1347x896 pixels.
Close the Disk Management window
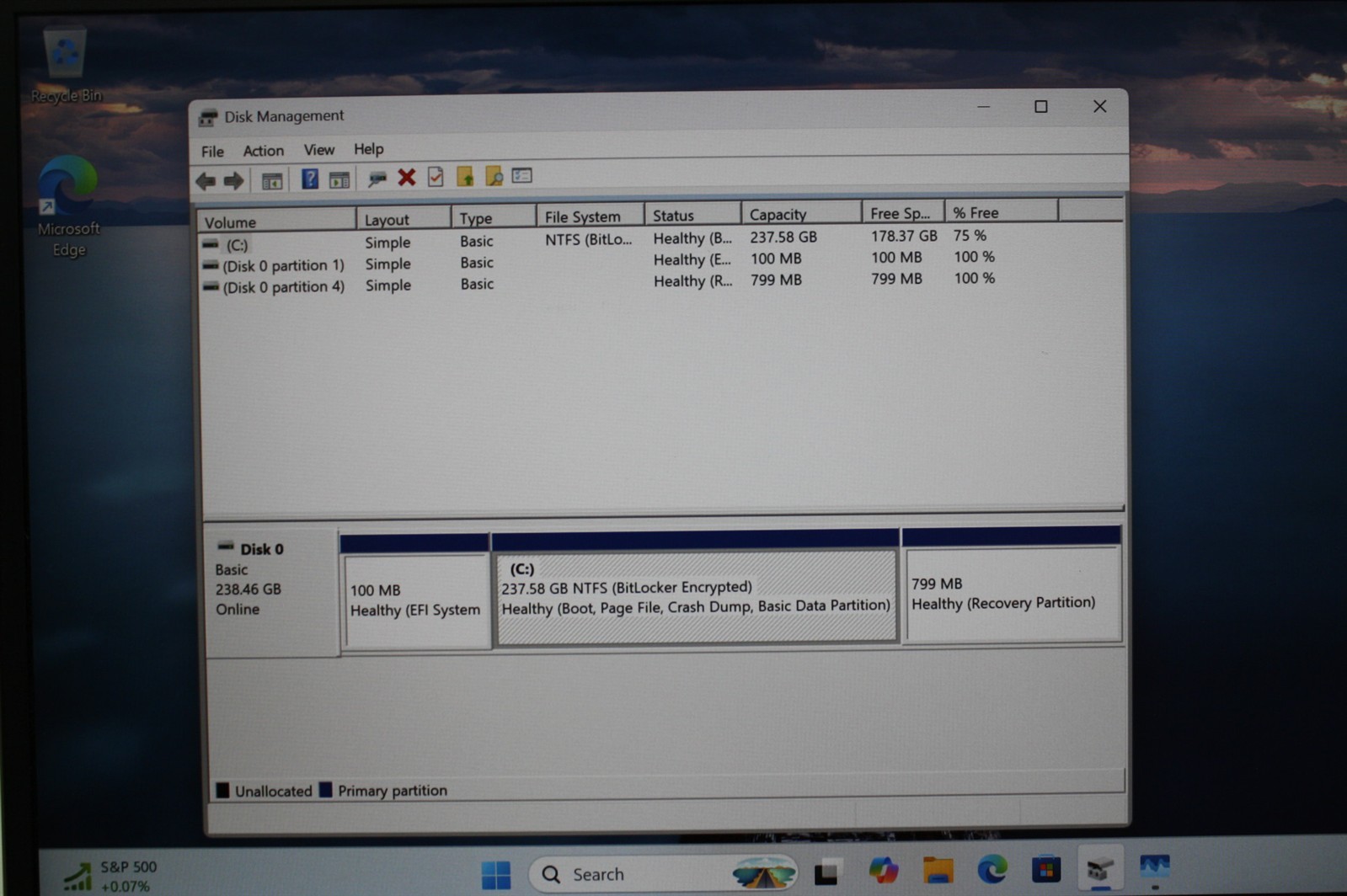[x=1099, y=106]
